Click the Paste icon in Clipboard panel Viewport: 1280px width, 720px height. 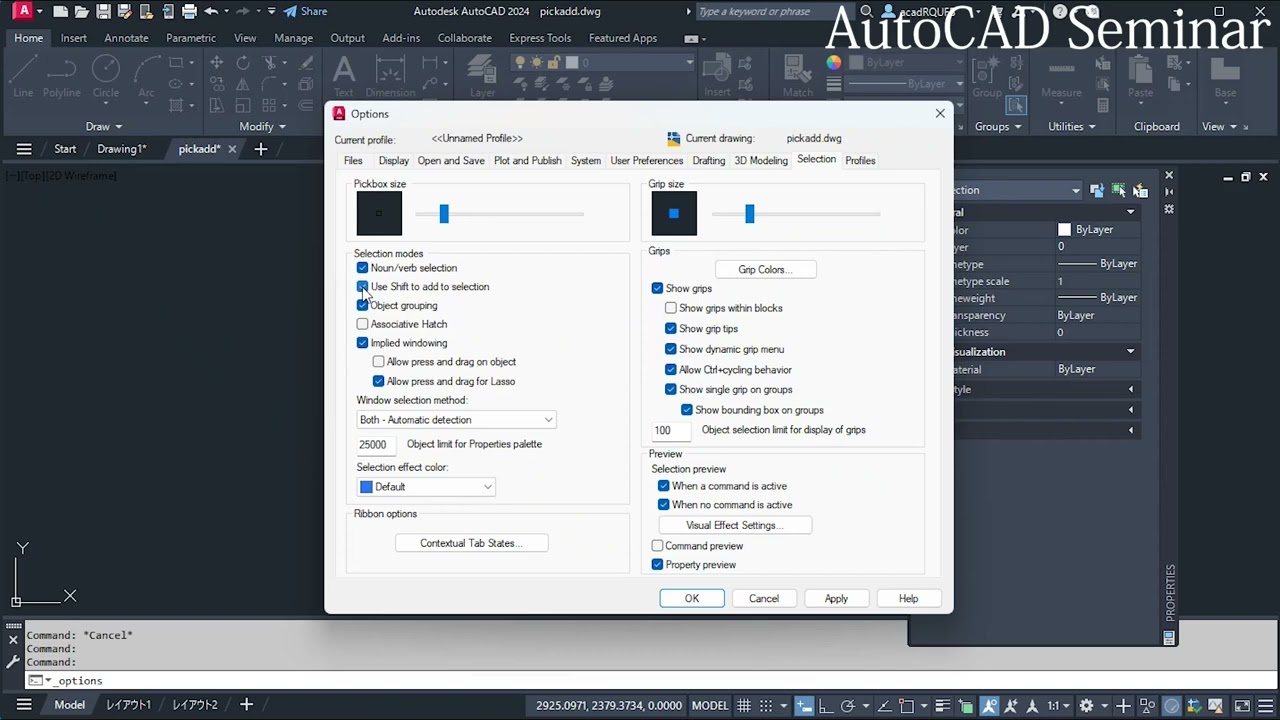[1141, 75]
